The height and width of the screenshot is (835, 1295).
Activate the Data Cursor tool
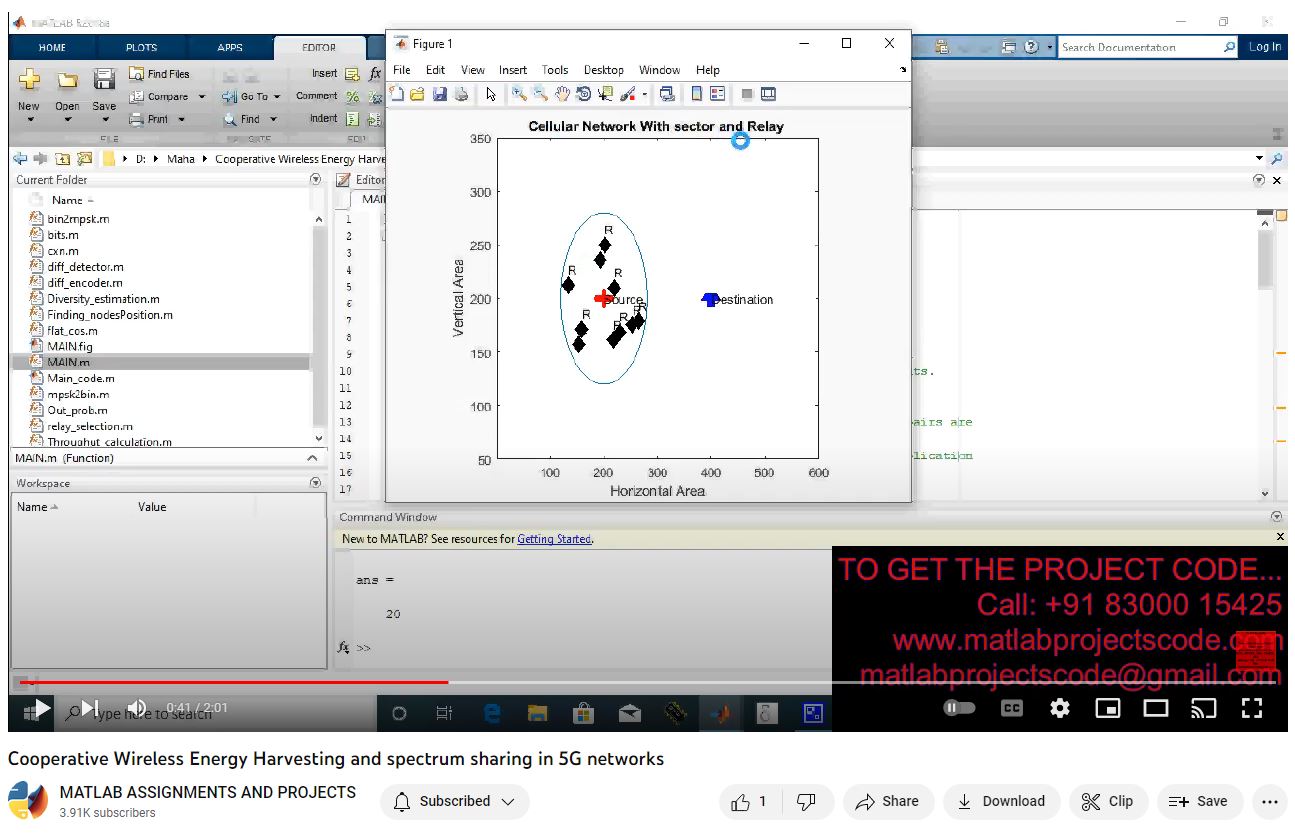[x=605, y=94]
